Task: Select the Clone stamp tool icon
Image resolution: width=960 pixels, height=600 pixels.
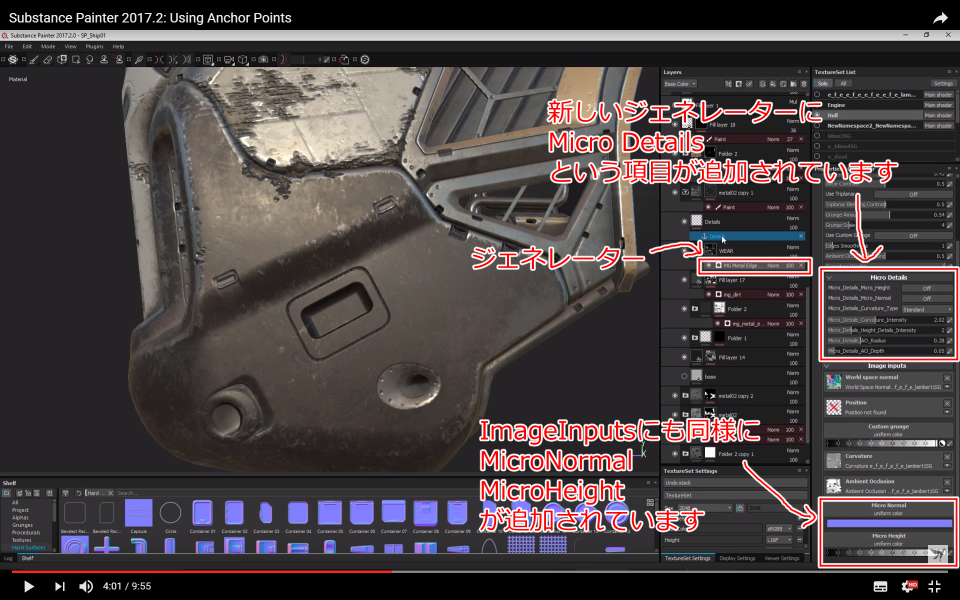Action: 105,59
